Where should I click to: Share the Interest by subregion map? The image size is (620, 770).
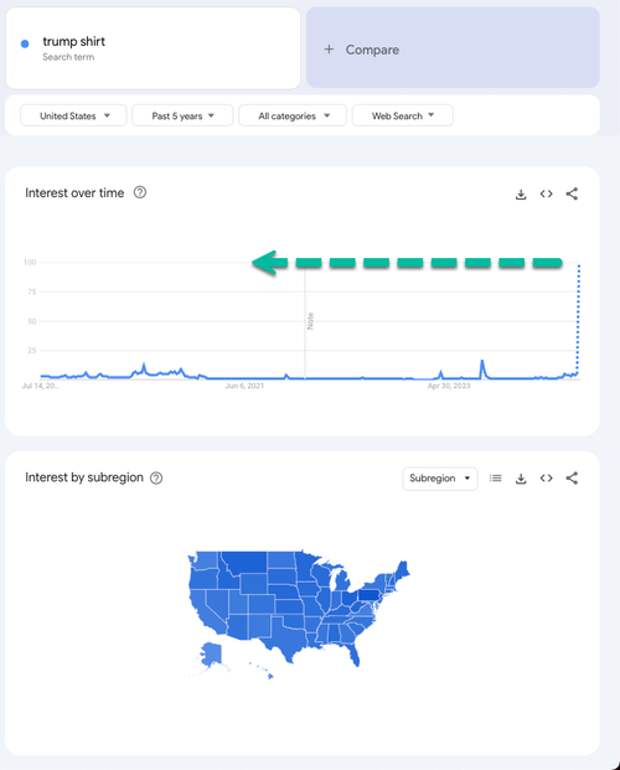pos(572,478)
